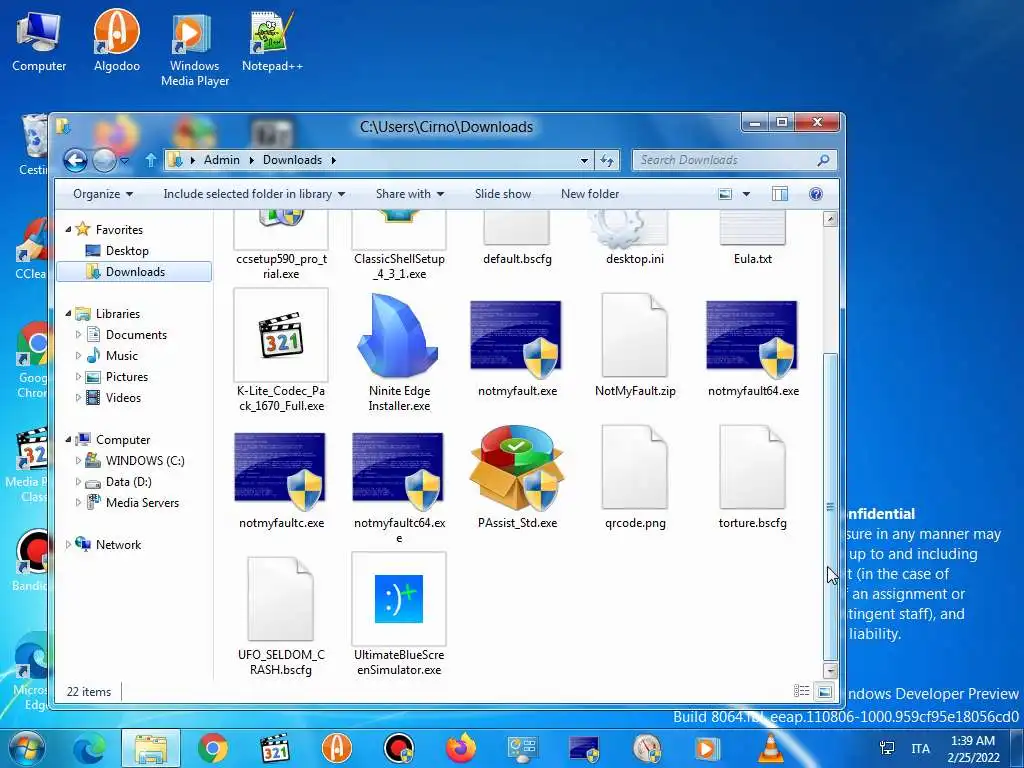Click the taskbar clock showing 1:39 AM
The height and width of the screenshot is (768, 1024).
(973, 748)
